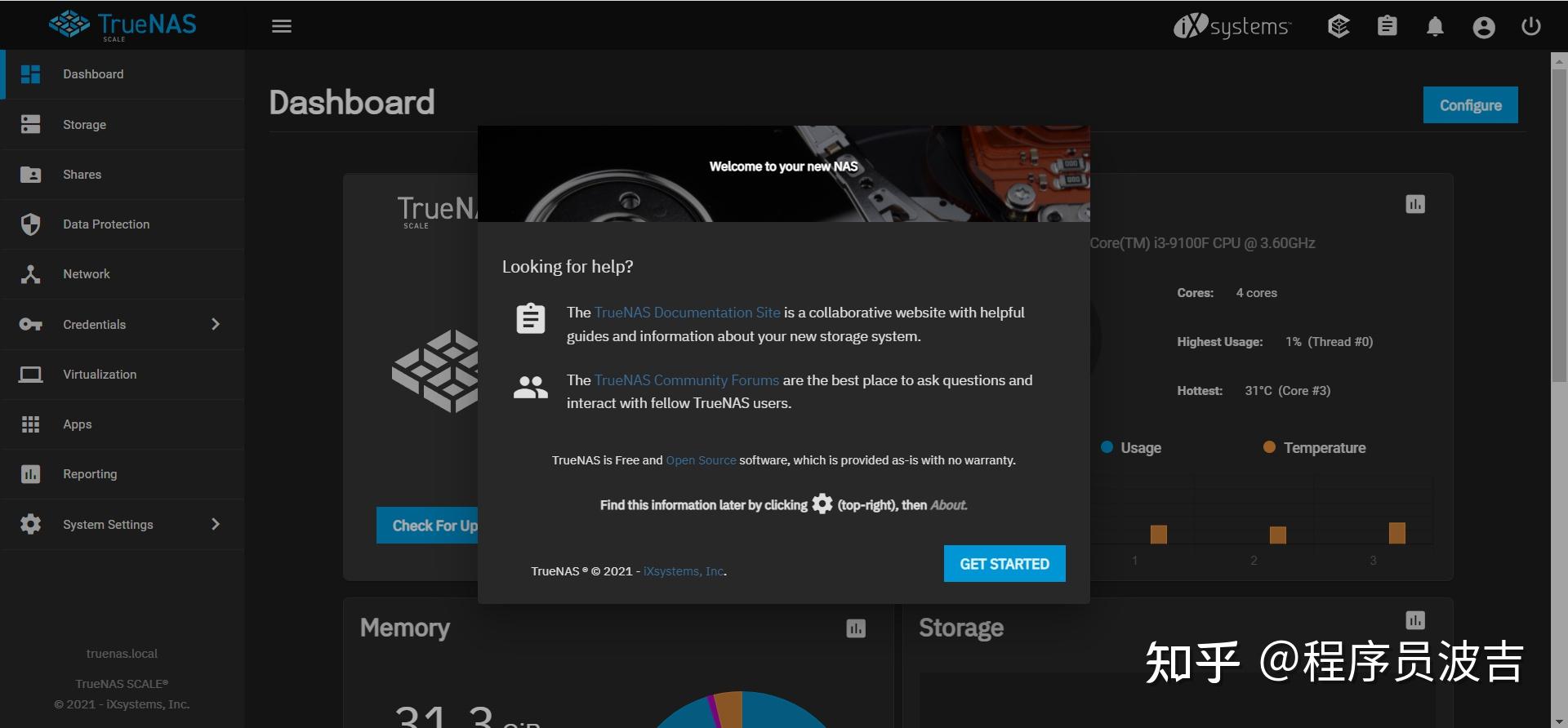
Task: Click the Dashboard icon in sidebar
Action: (x=30, y=74)
